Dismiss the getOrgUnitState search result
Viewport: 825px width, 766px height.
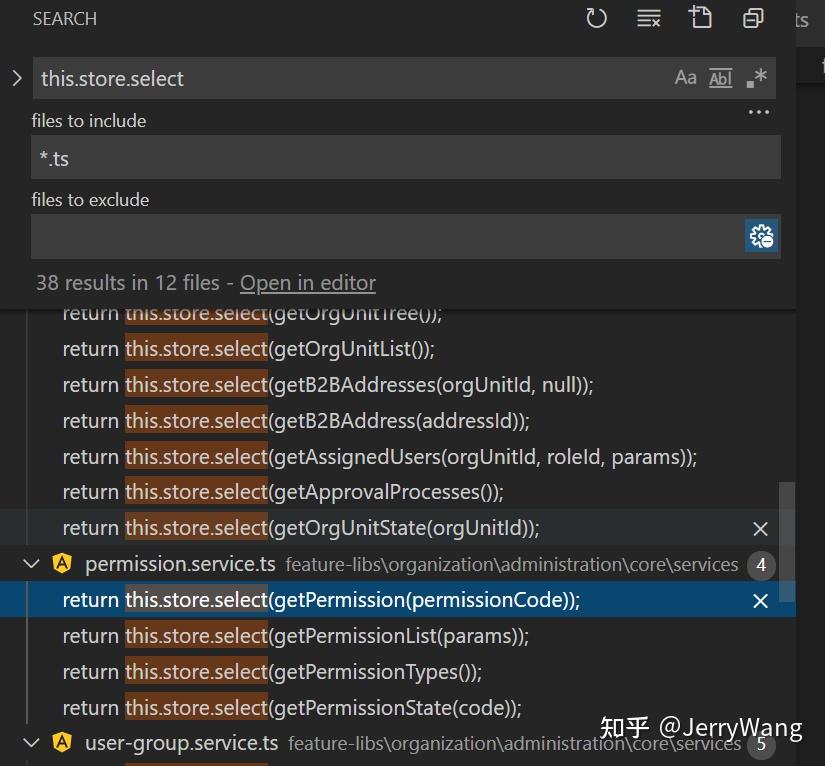pos(760,528)
